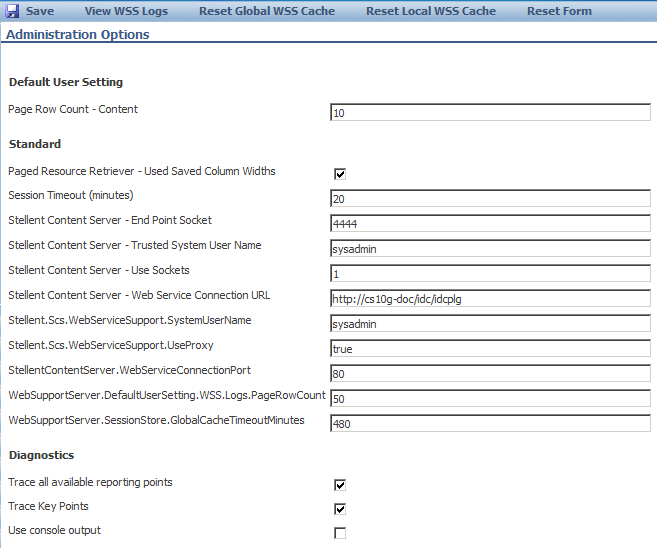The width and height of the screenshot is (657, 548).
Task: Click the WebServiceSupport.UseProxy field
Action: [490, 348]
